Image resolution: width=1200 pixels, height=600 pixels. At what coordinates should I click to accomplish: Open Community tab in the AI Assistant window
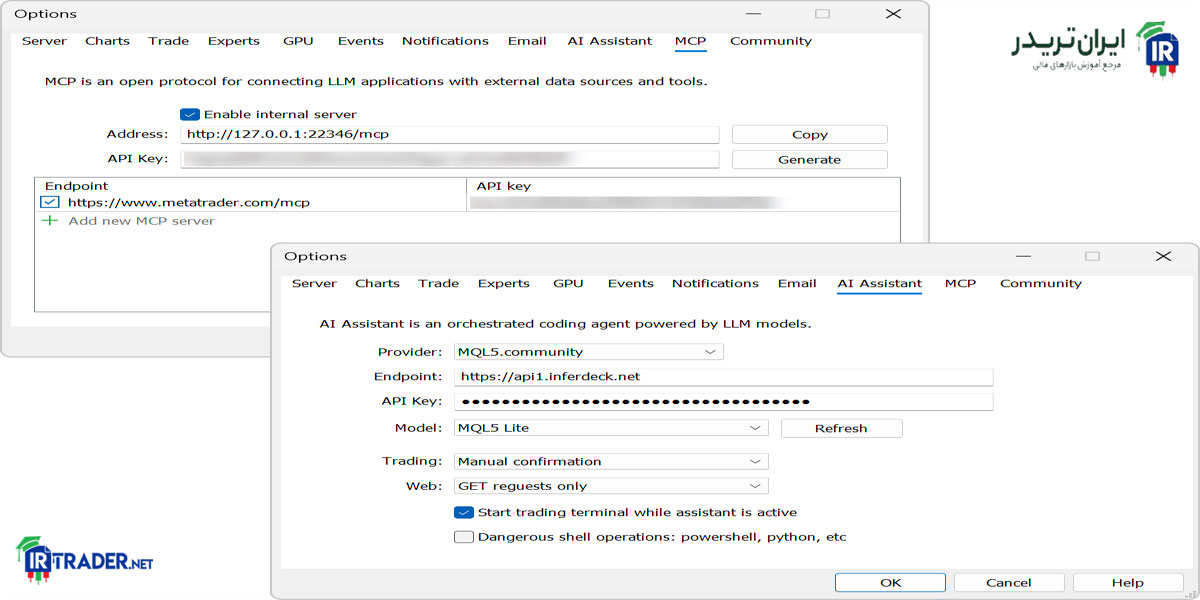[x=1040, y=283]
